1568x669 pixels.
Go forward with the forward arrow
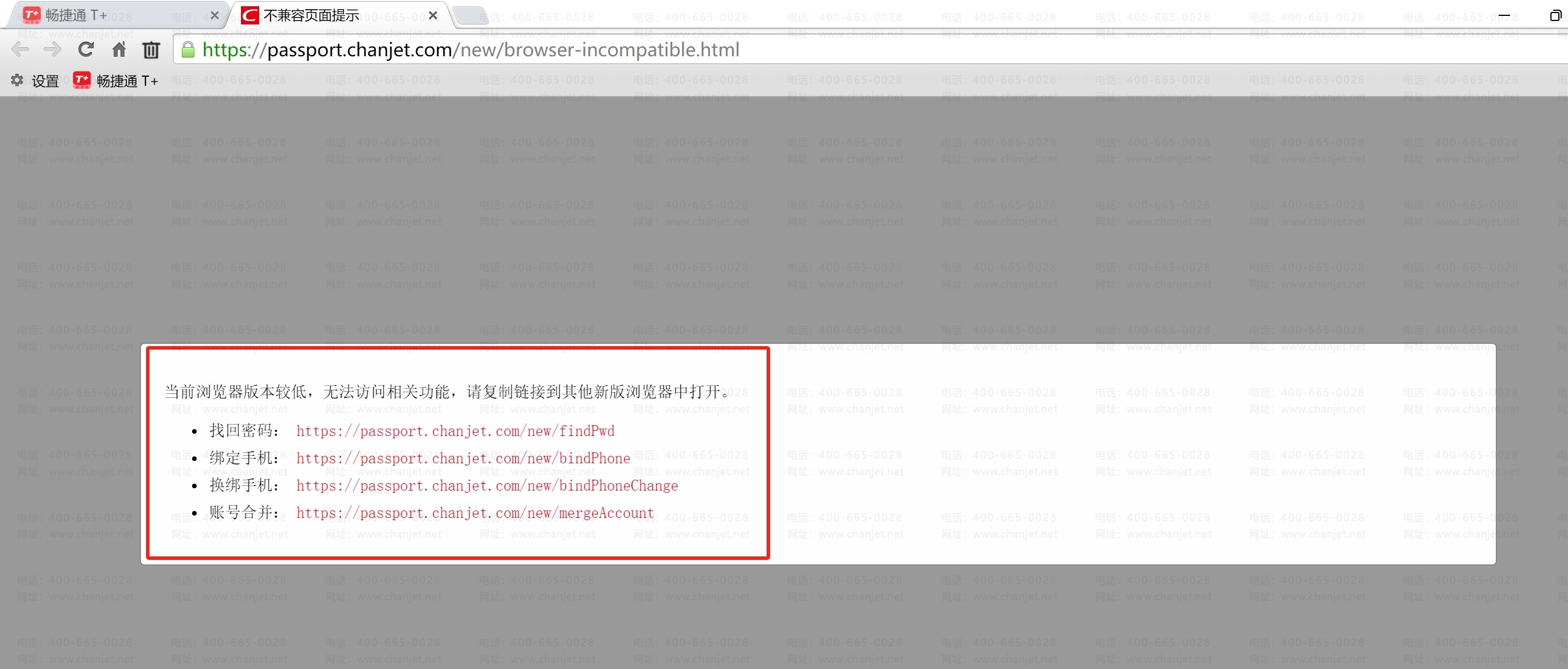[53, 50]
